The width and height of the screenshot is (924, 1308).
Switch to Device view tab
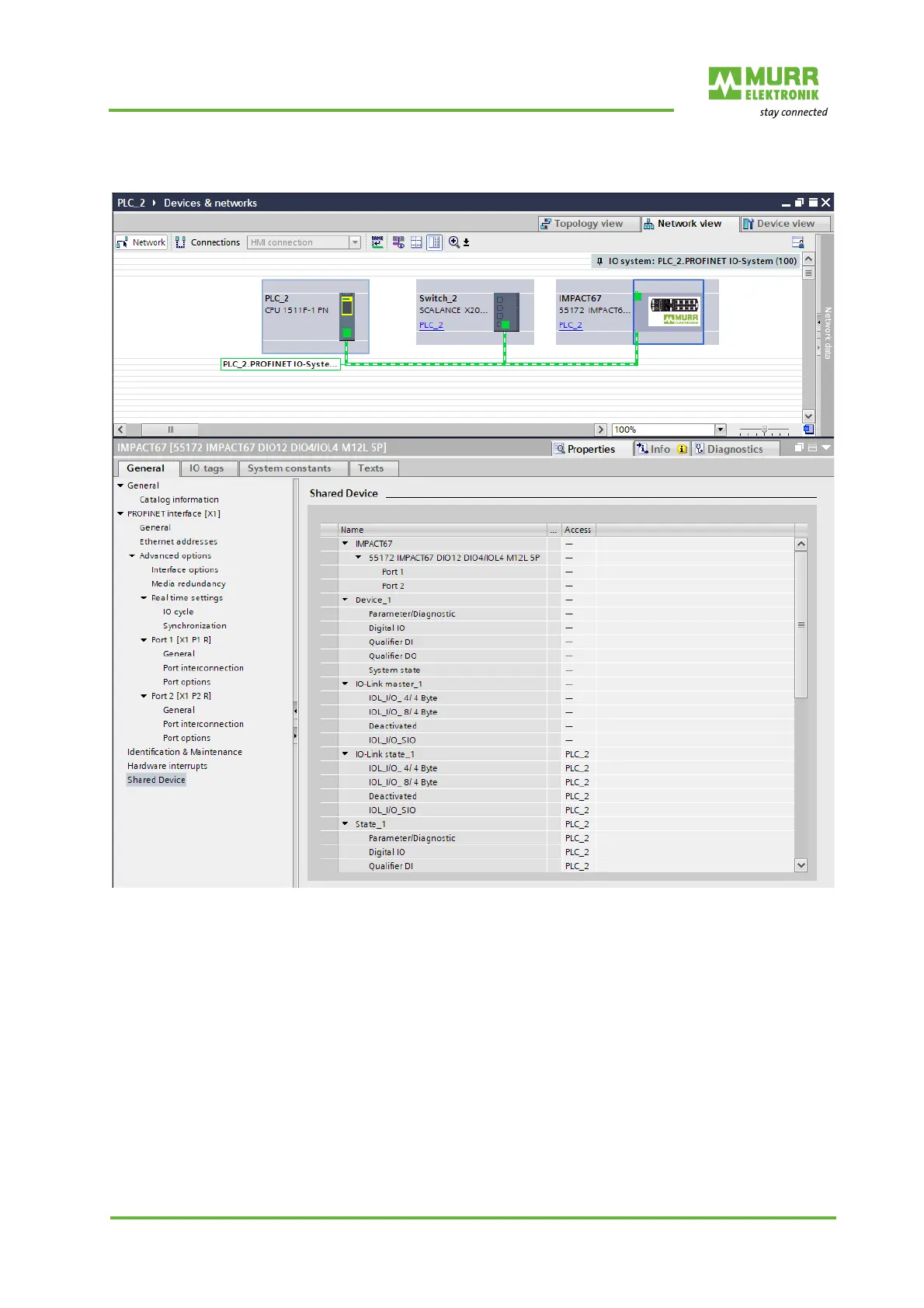tap(785, 224)
